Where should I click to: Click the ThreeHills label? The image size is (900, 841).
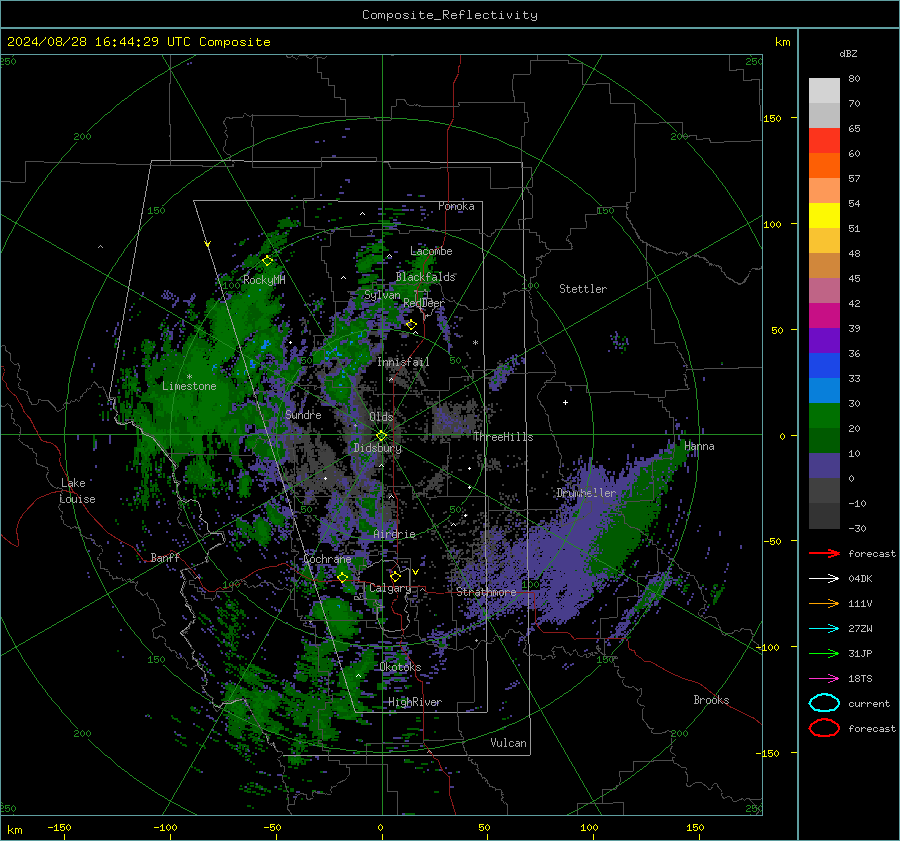[503, 437]
